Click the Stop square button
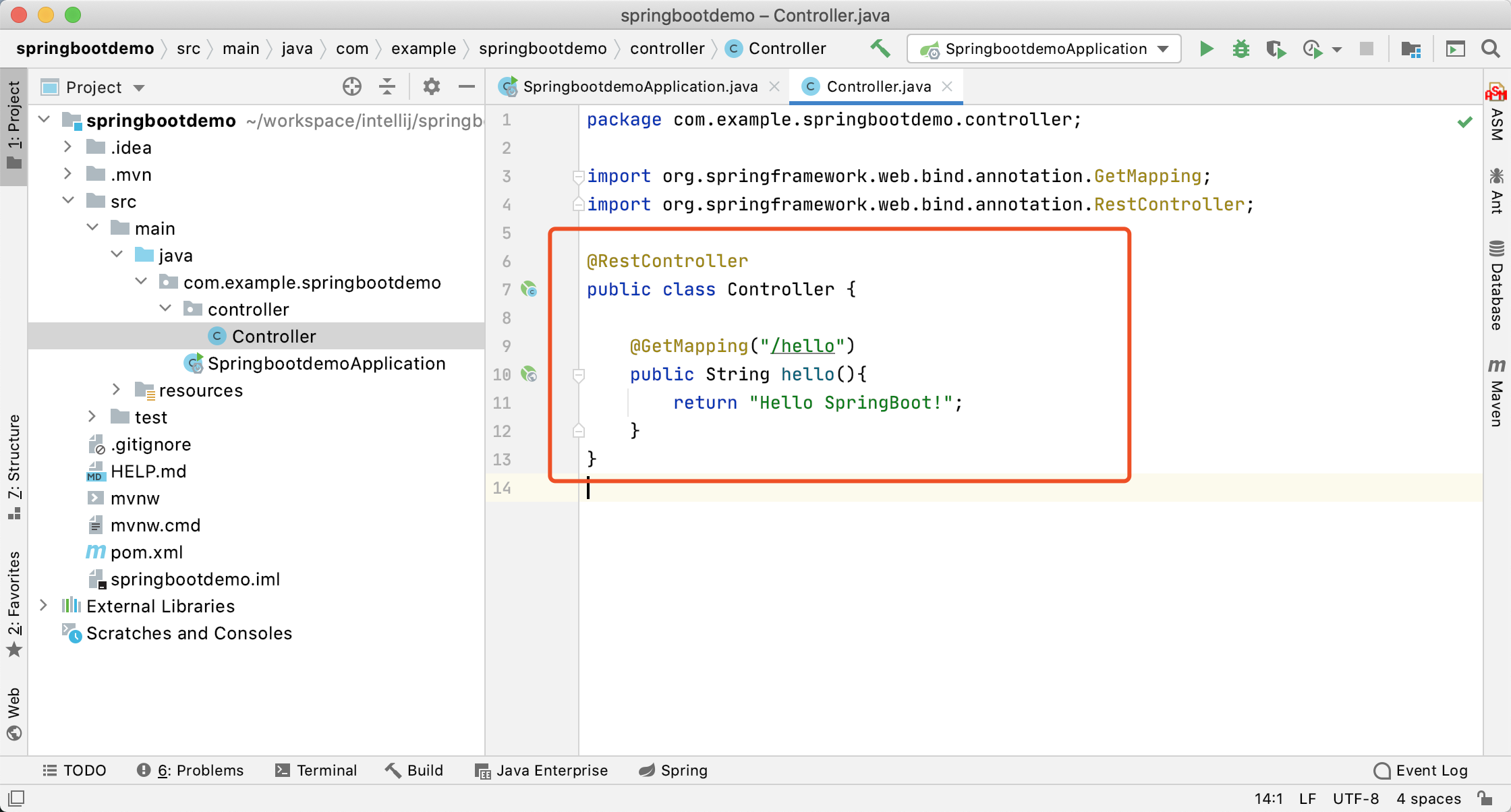The width and height of the screenshot is (1511, 812). (x=1367, y=49)
